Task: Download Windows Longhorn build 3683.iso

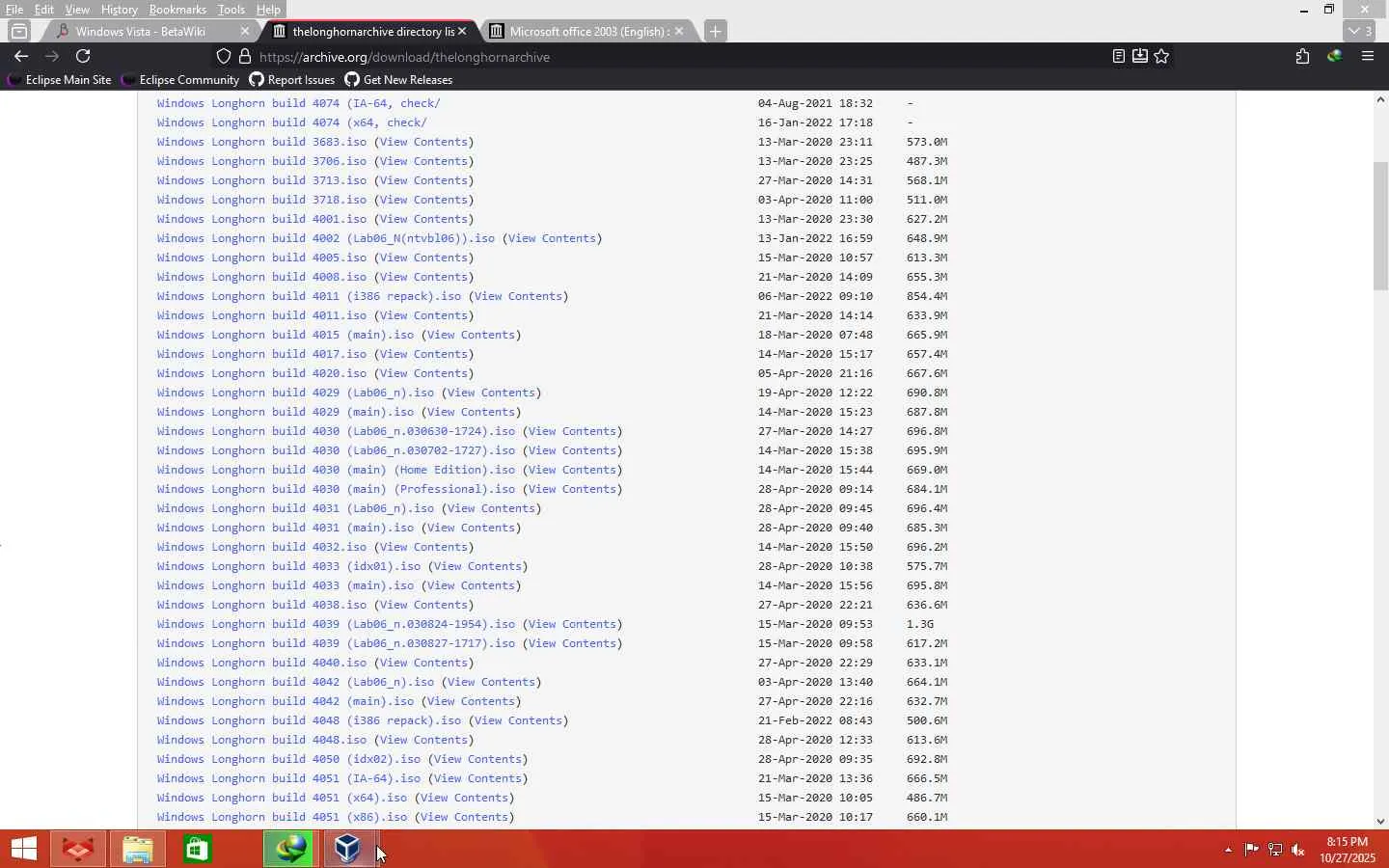Action: pyautogui.click(x=261, y=142)
